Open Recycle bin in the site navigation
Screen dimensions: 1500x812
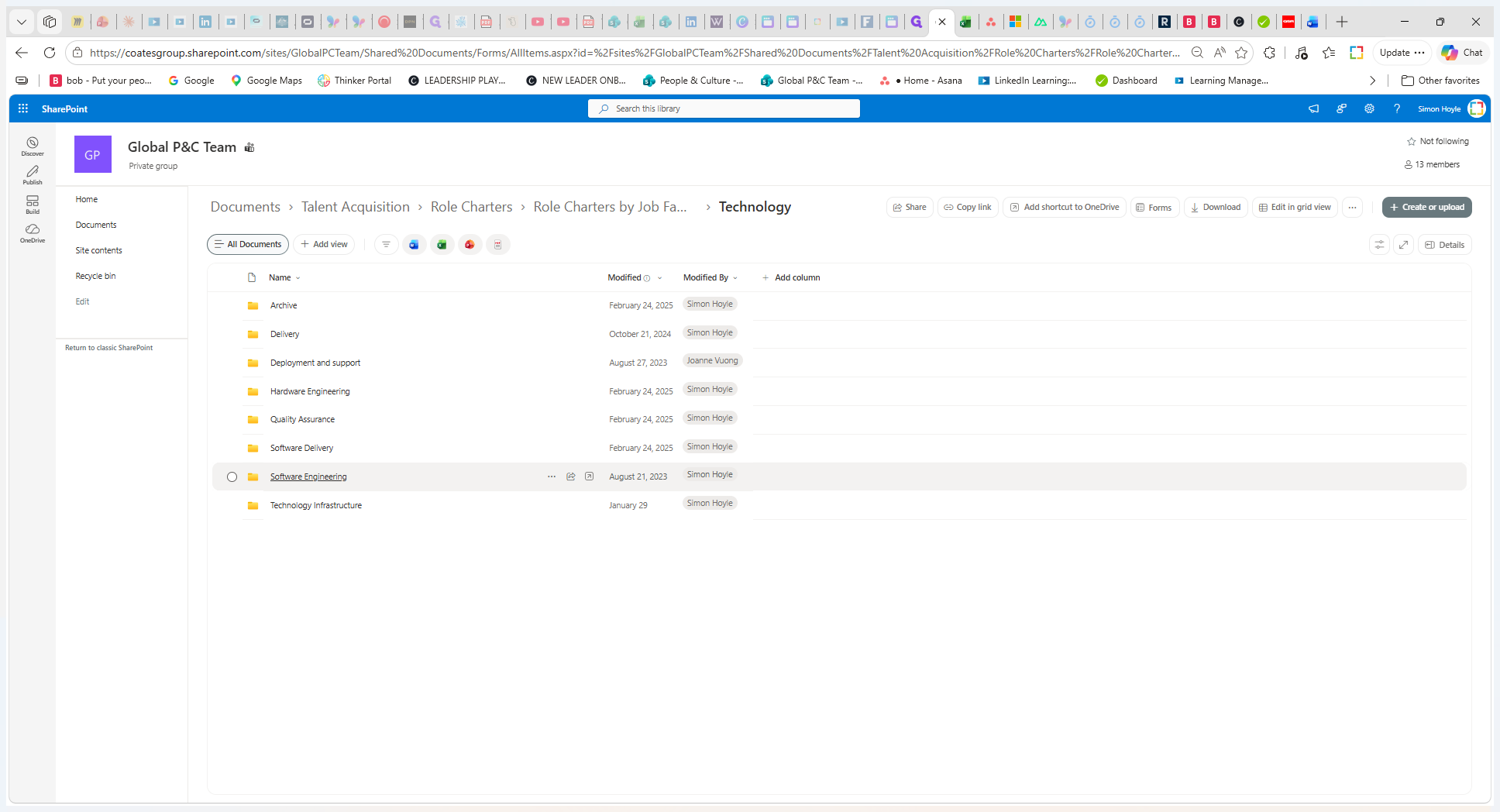[x=95, y=276]
